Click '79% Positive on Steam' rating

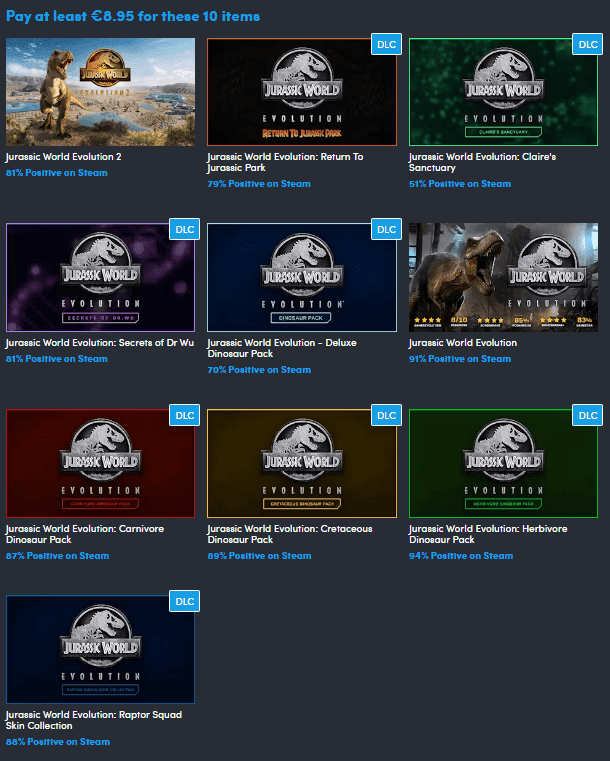[259, 184]
